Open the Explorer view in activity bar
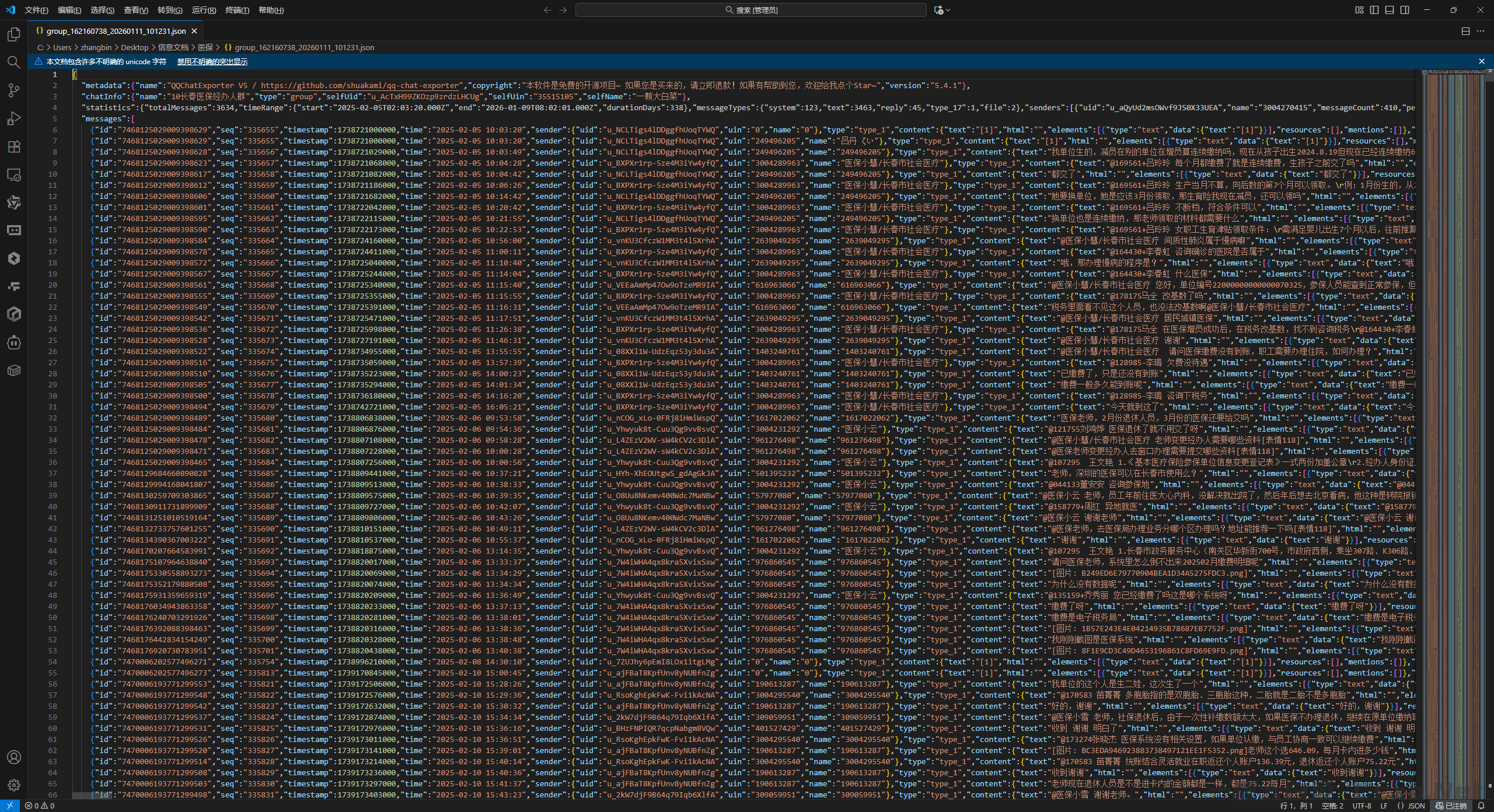Image resolution: width=1494 pixels, height=812 pixels. pos(14,34)
